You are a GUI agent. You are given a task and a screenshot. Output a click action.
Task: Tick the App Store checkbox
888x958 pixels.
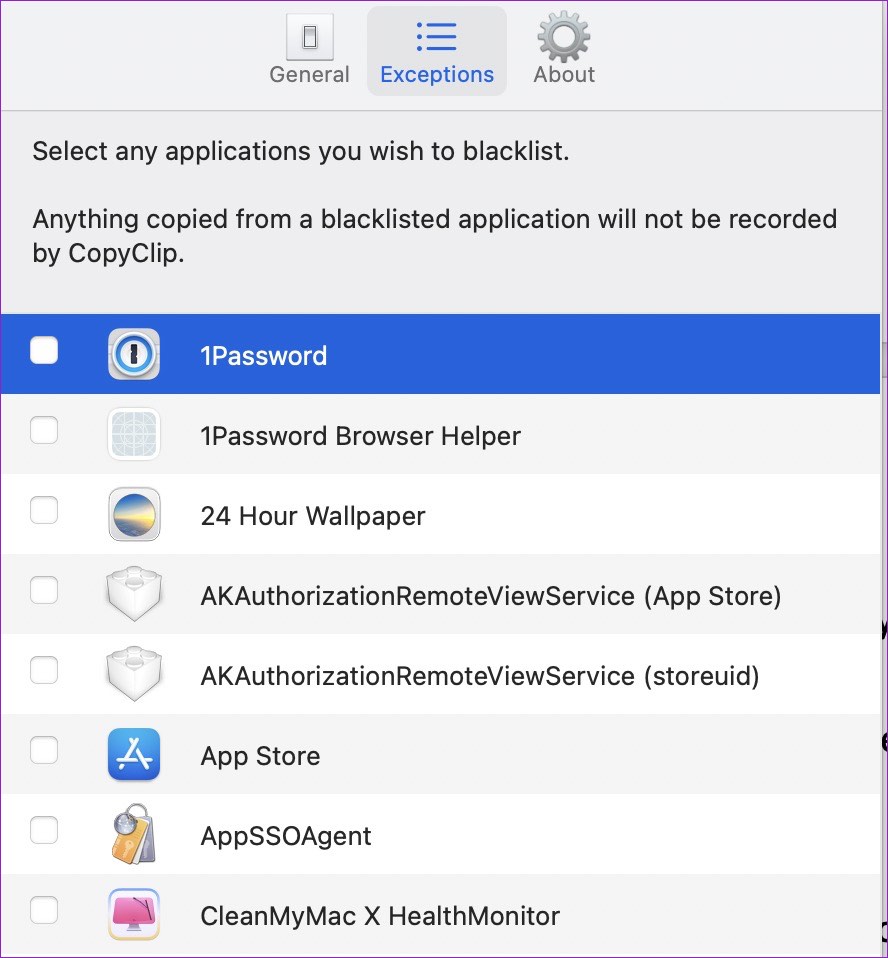pos(44,750)
